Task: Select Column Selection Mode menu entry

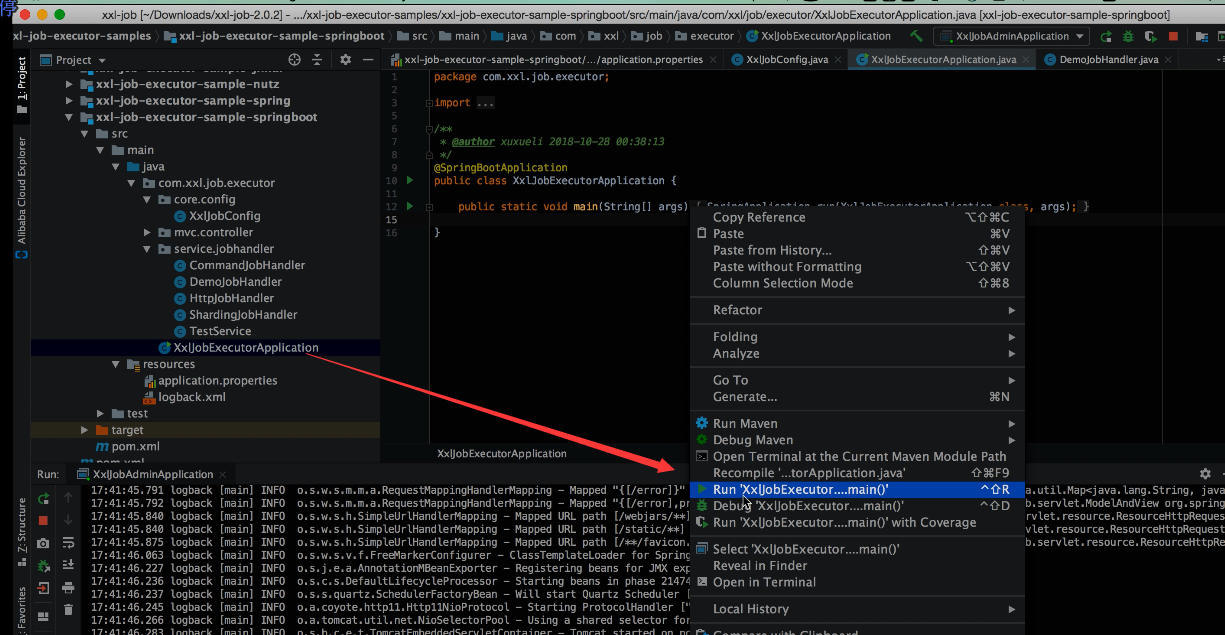Action: [856, 283]
